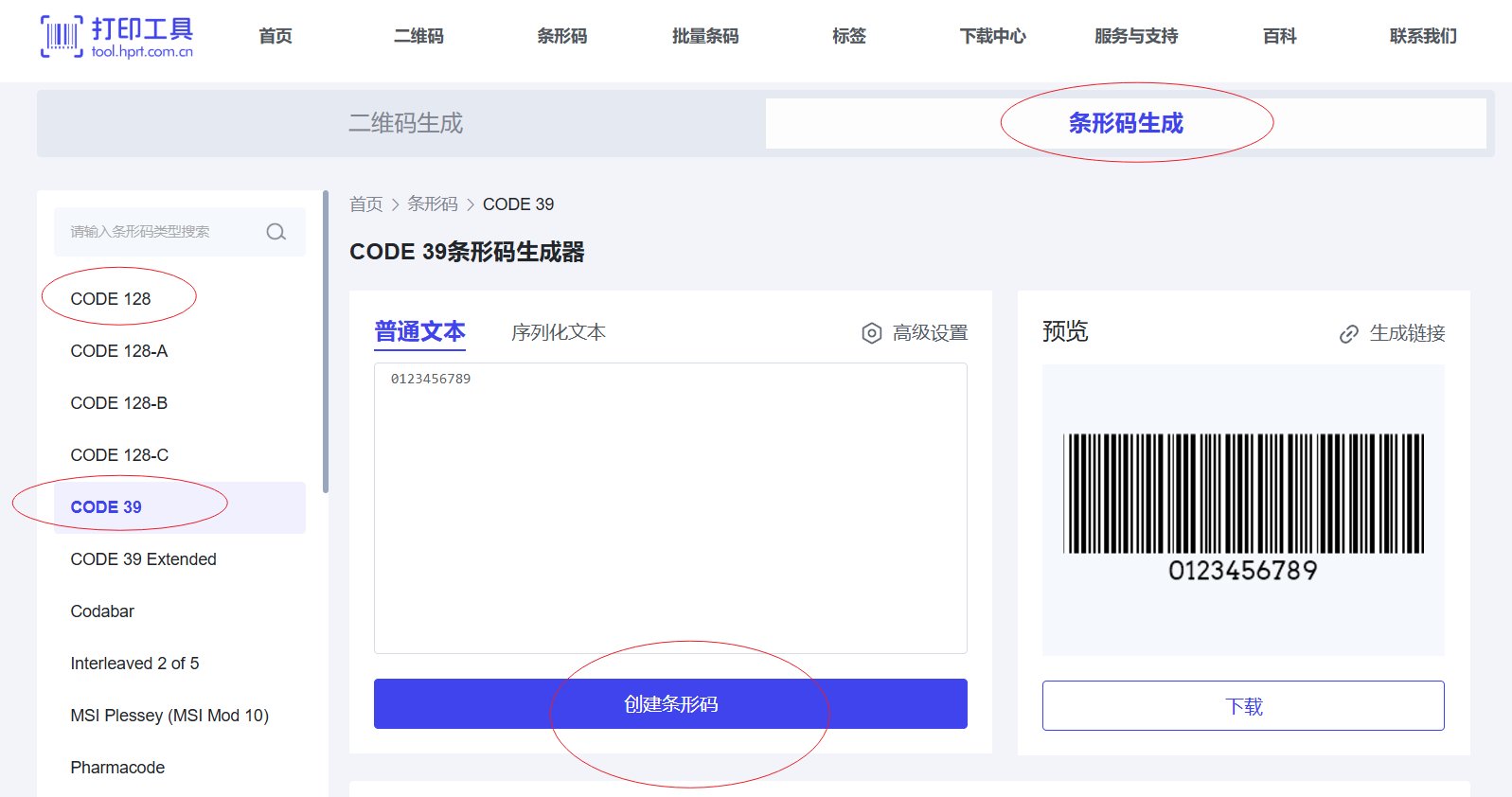
Task: Click the CODE 39条形码生成器 heading
Action: [467, 252]
